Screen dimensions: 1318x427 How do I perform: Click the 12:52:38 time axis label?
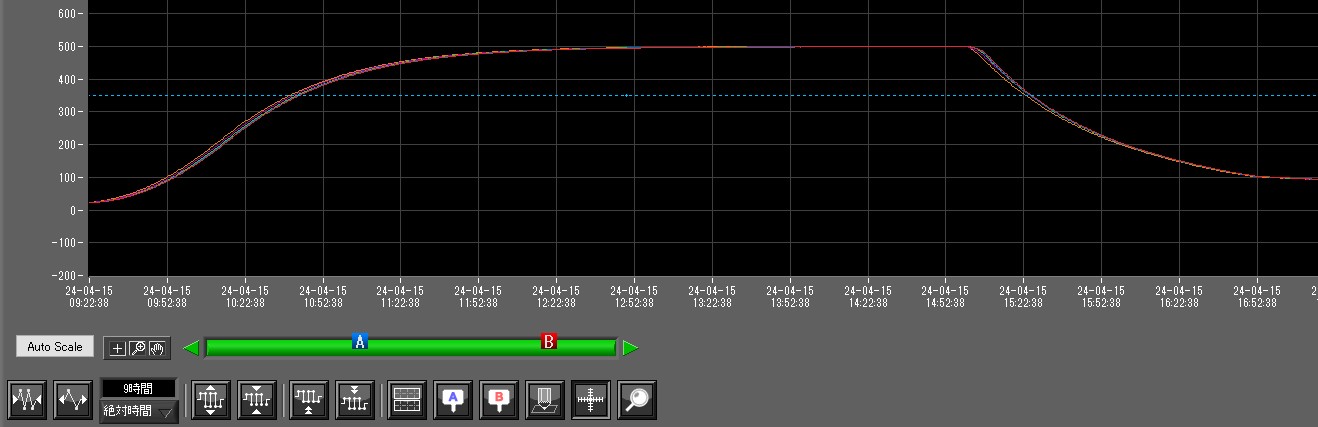(635, 302)
